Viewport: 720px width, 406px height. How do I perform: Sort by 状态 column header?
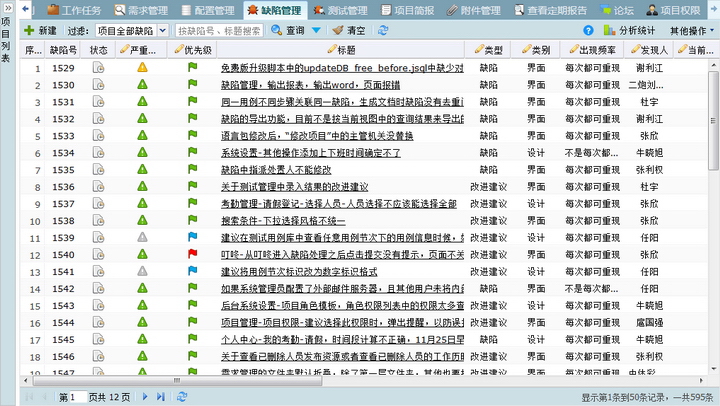(x=98, y=50)
